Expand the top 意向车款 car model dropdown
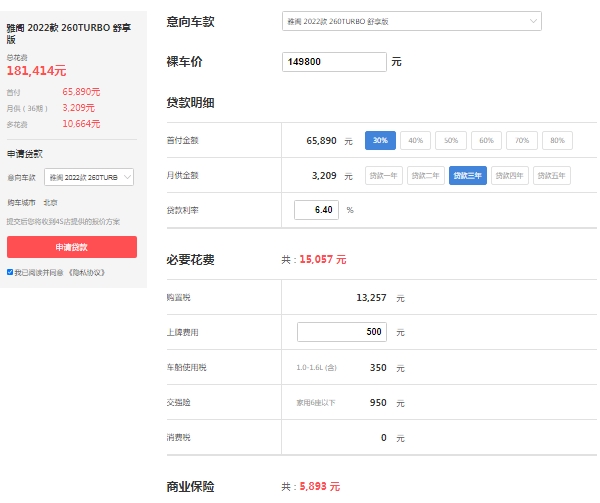Screen dimensions: 600x503 (x=426, y=21)
